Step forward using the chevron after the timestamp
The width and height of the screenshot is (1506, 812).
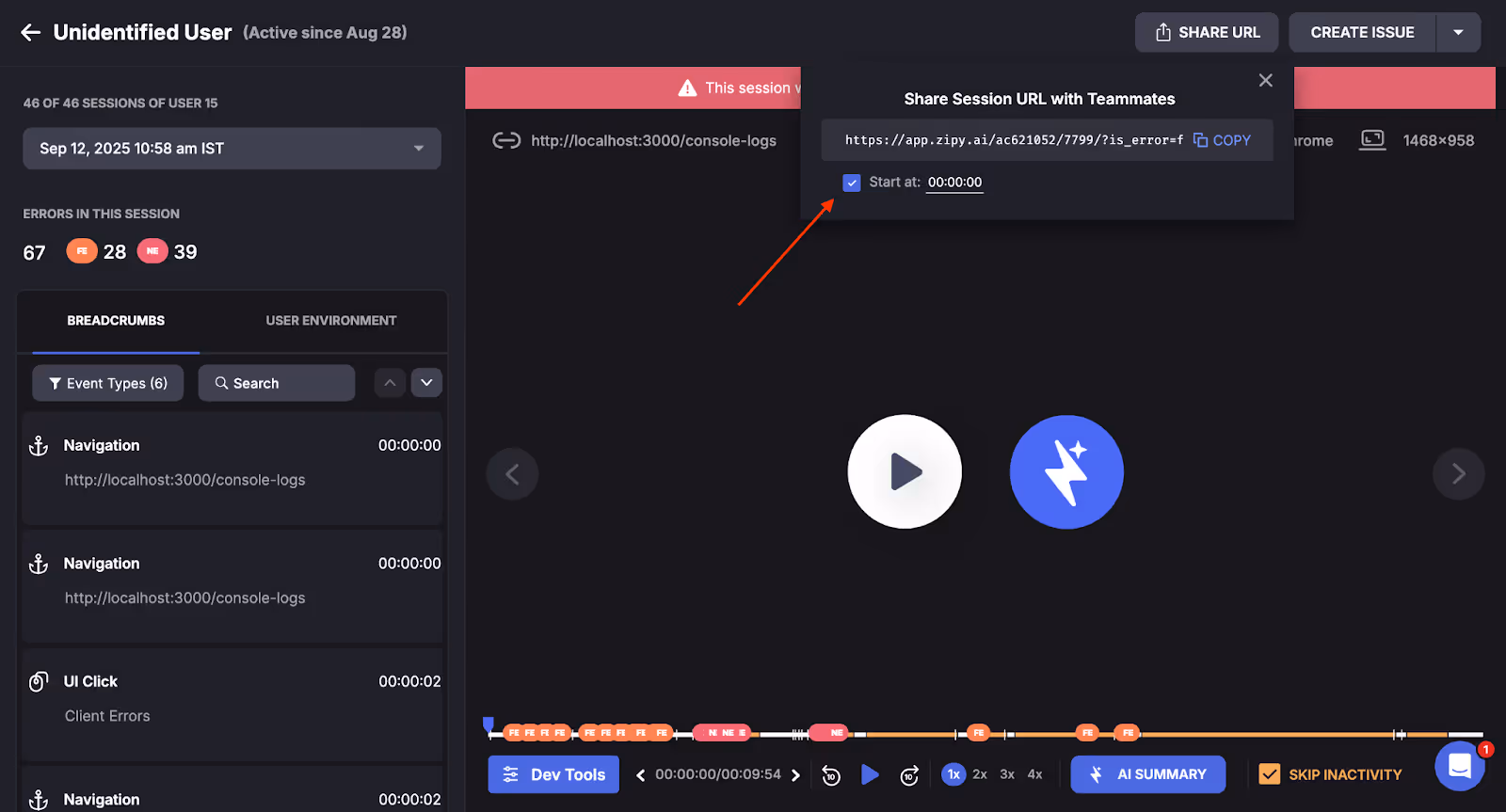[795, 775]
